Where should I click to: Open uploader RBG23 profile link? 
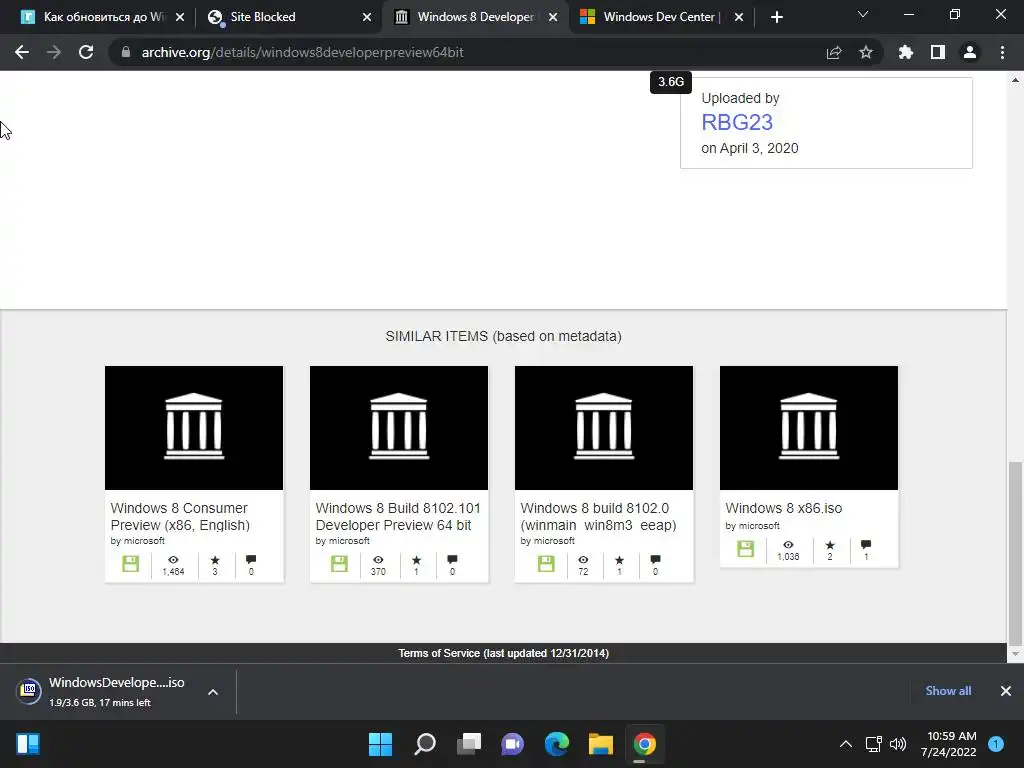coord(737,122)
